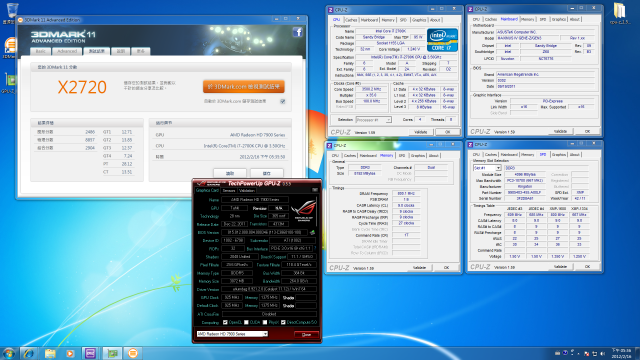Open the taskbar clock and date

pyautogui.click(x=621, y=353)
